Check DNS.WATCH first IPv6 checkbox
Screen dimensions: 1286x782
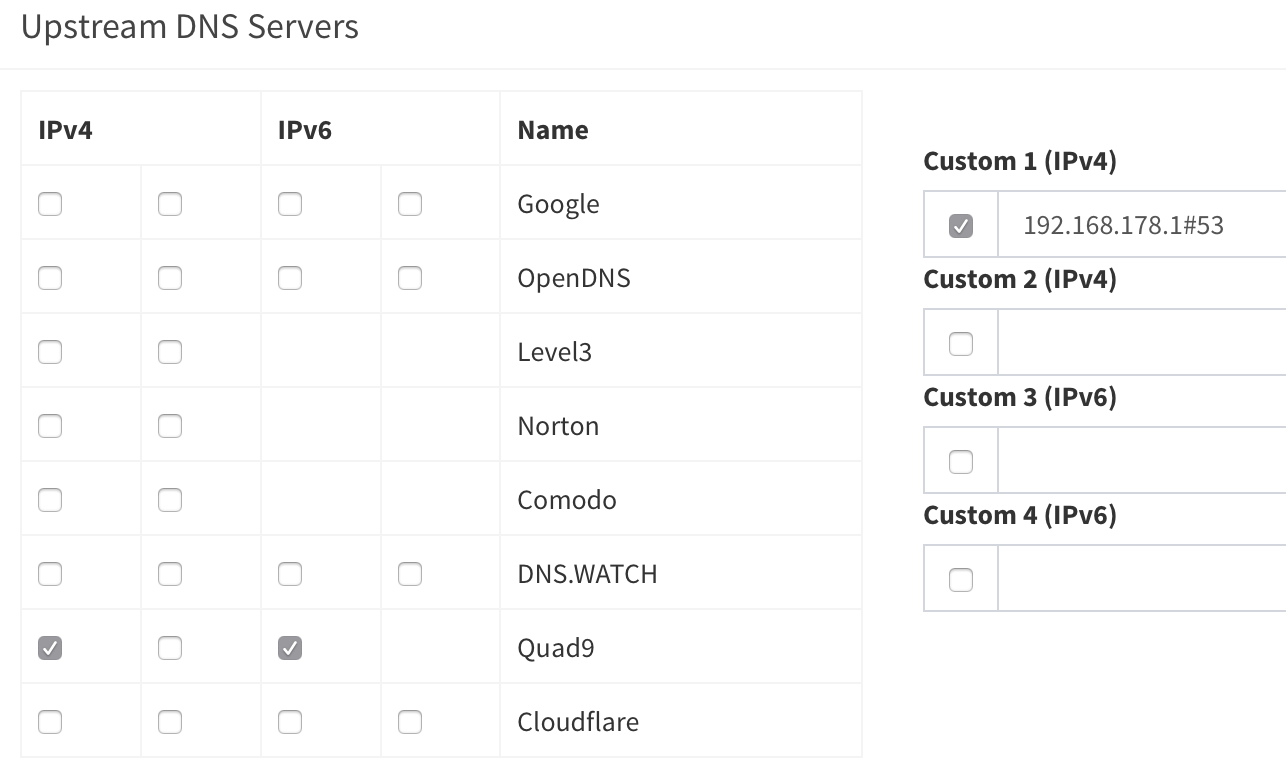pos(290,574)
